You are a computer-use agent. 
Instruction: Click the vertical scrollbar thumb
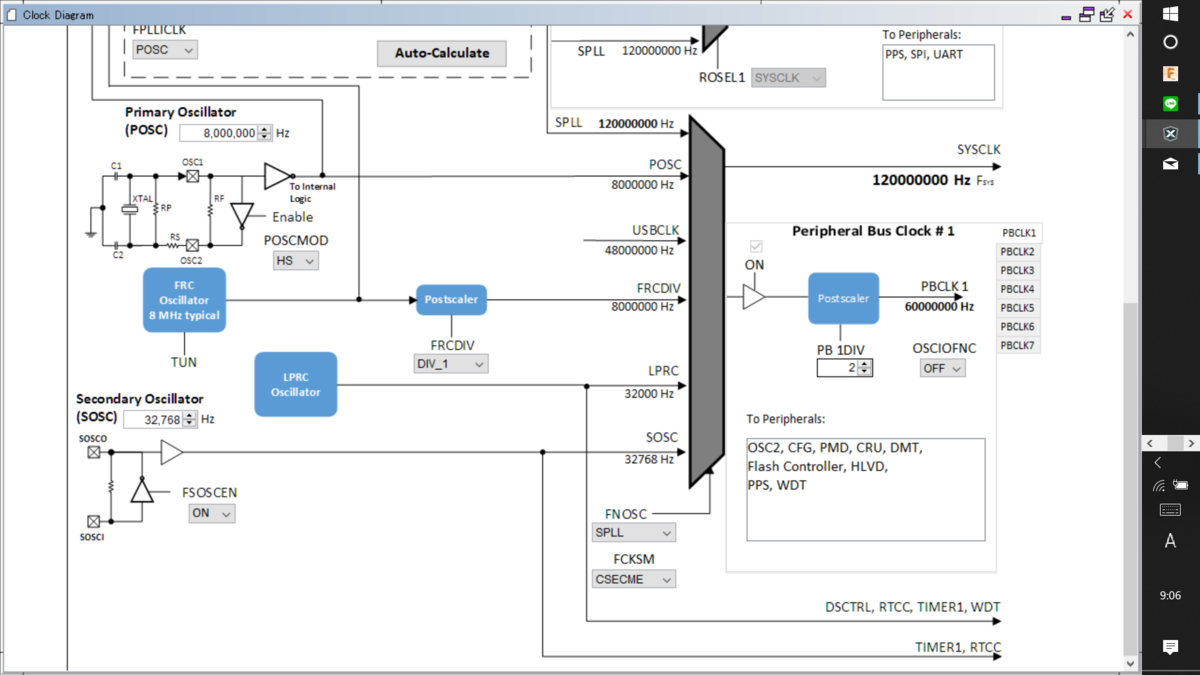(x=1131, y=478)
